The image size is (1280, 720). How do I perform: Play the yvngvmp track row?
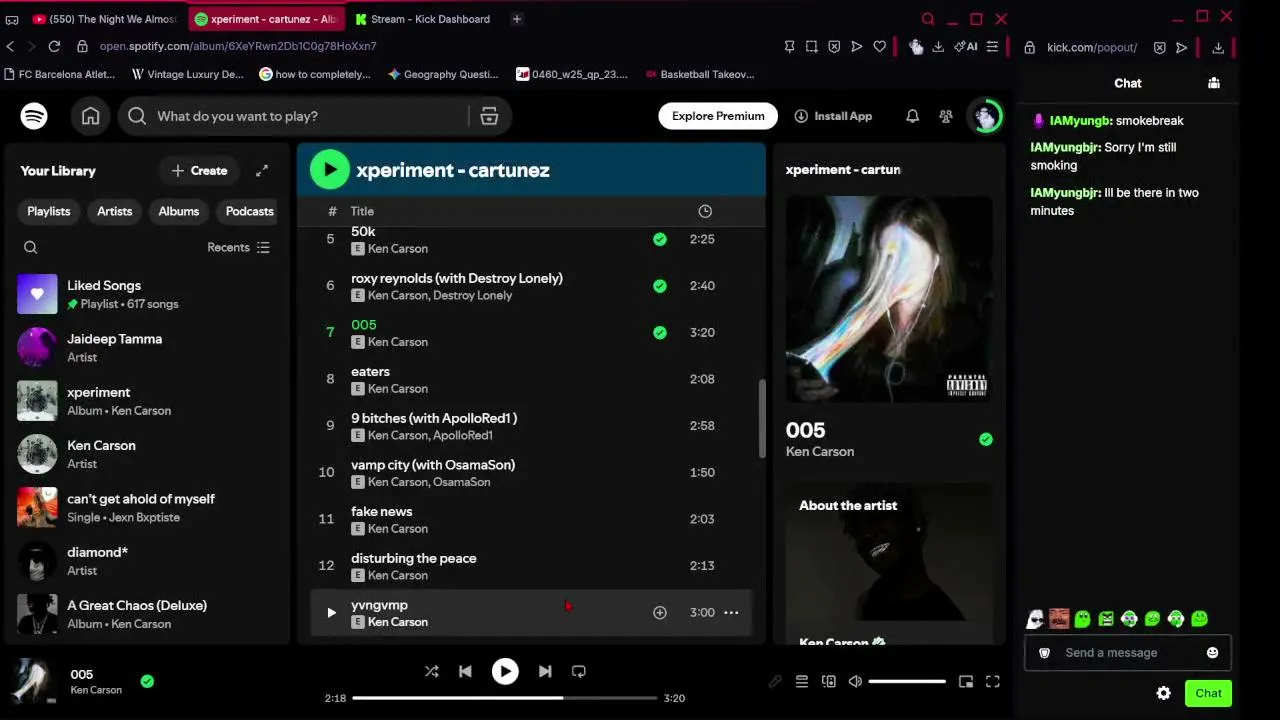tap(331, 612)
